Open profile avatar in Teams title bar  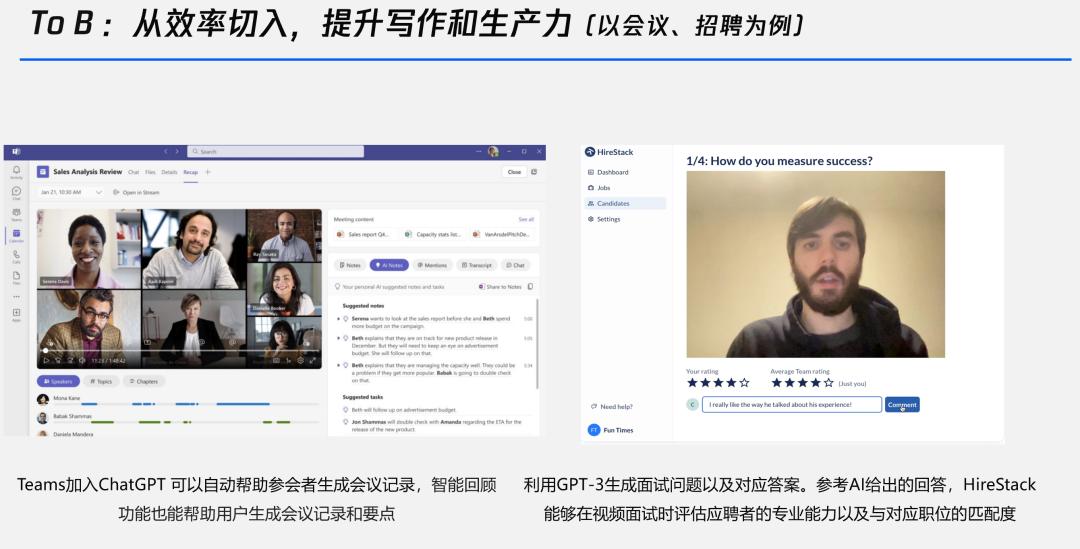493,152
